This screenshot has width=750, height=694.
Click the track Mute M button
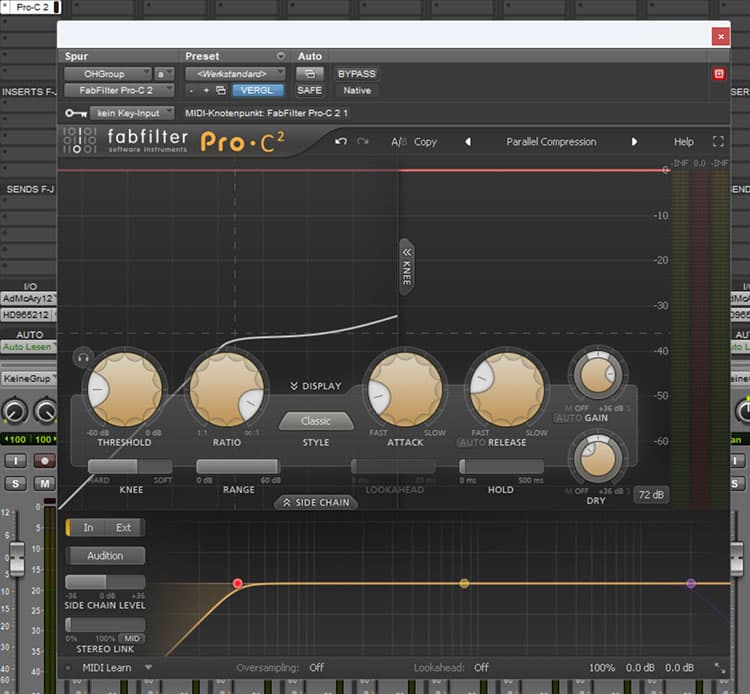click(x=44, y=484)
